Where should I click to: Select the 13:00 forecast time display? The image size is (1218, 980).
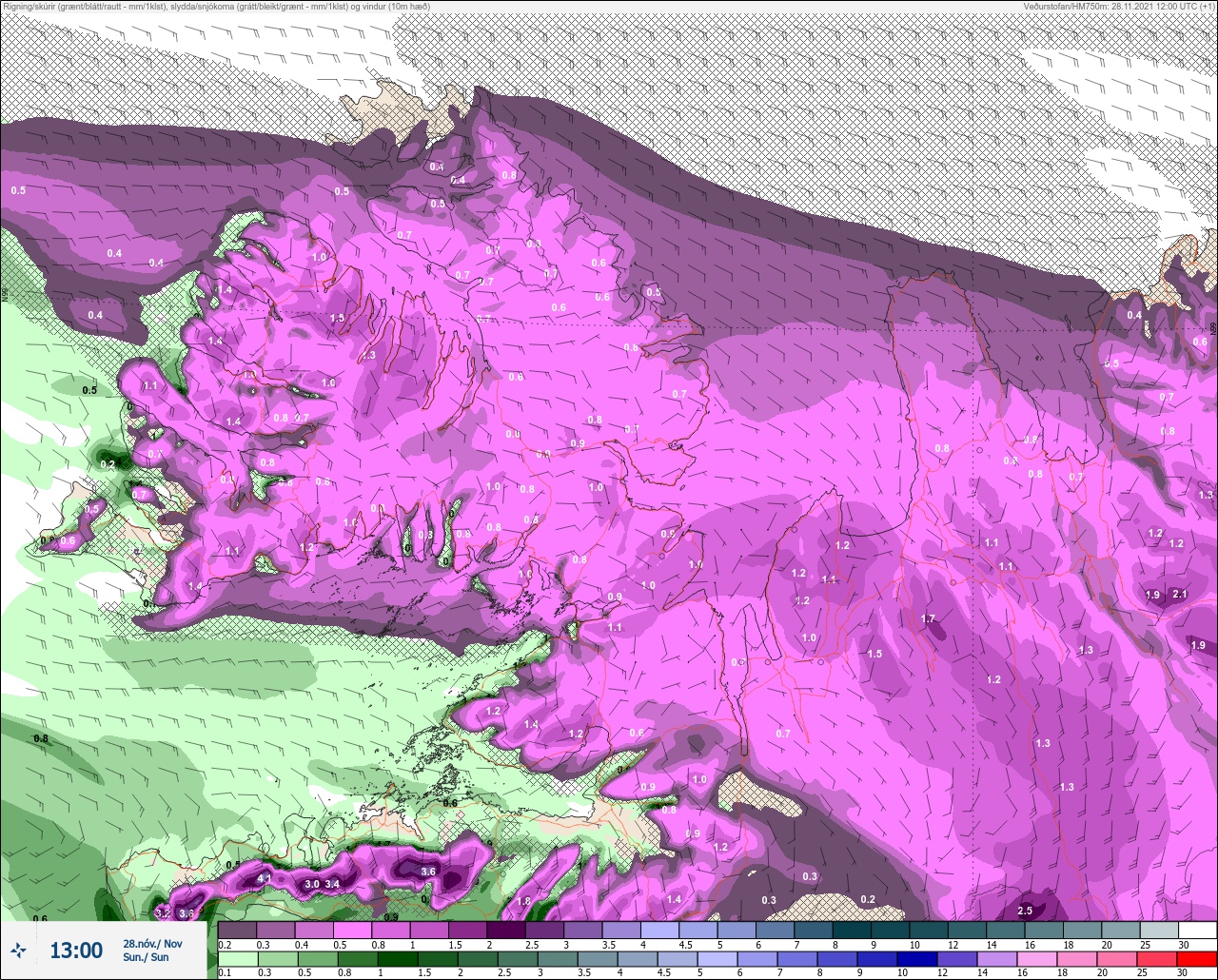click(76, 951)
